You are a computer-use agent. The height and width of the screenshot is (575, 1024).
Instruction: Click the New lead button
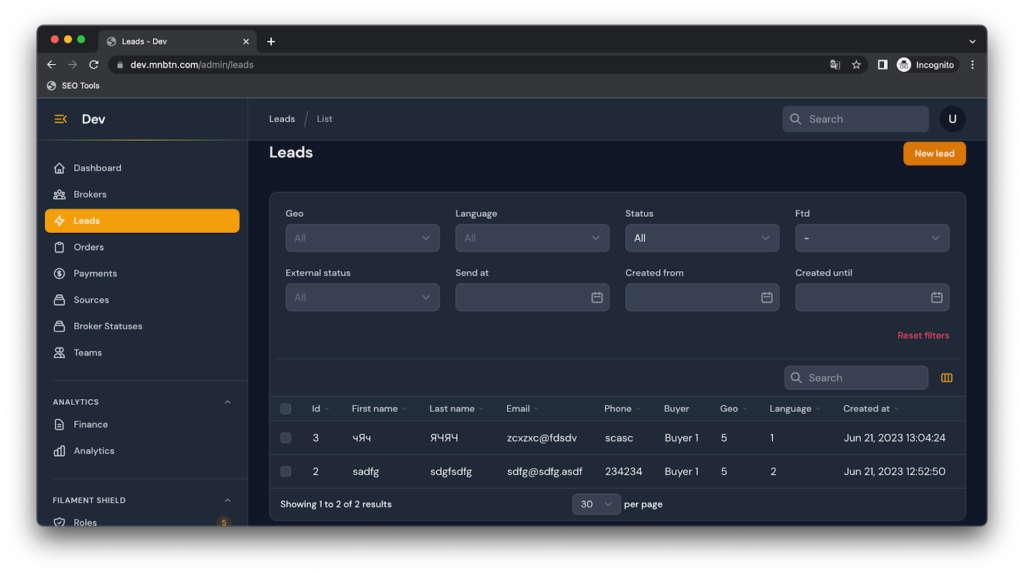point(934,153)
